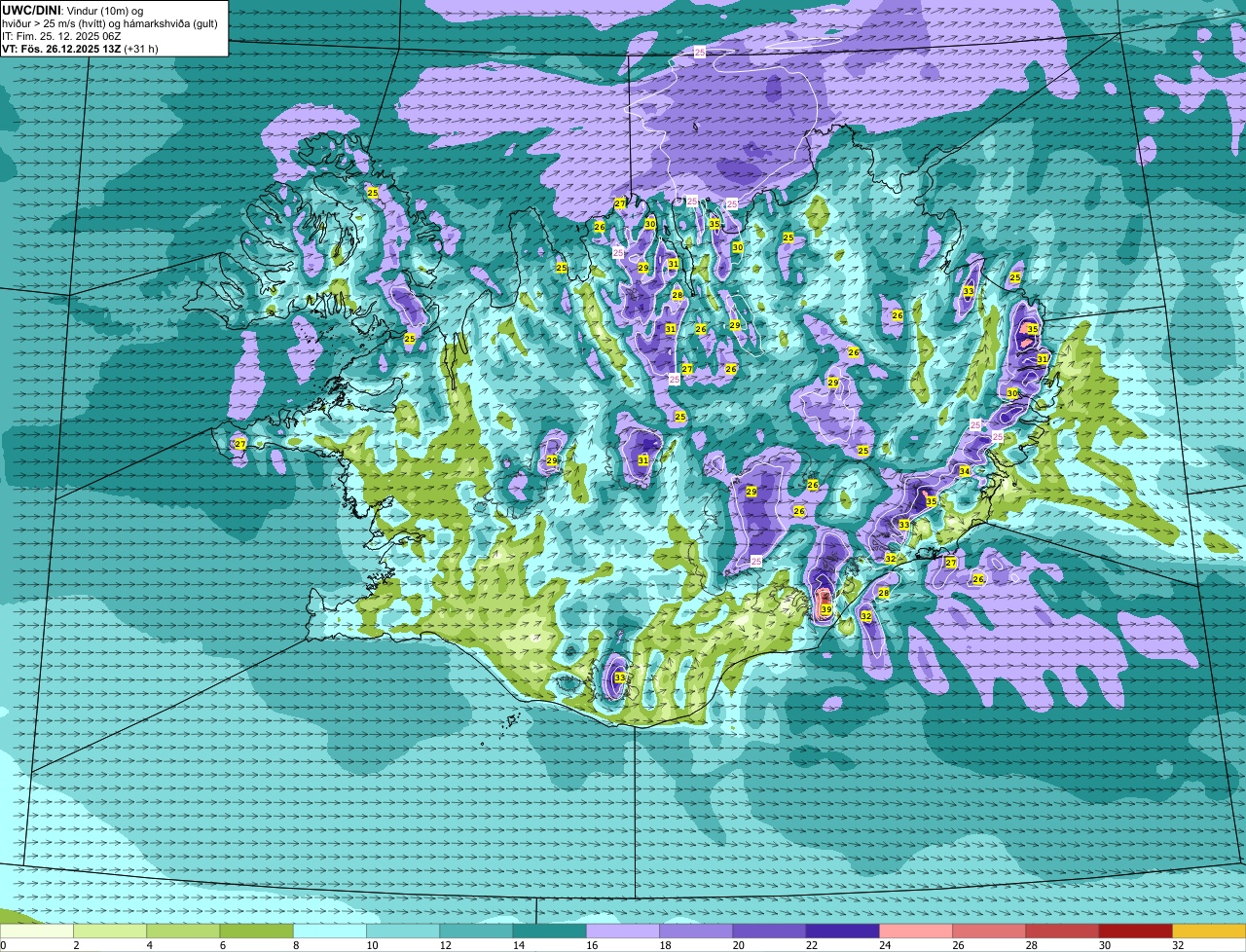The image size is (1246, 952).
Task: Click the 28–30 m/s colorbar segment
Action: tap(1063, 931)
